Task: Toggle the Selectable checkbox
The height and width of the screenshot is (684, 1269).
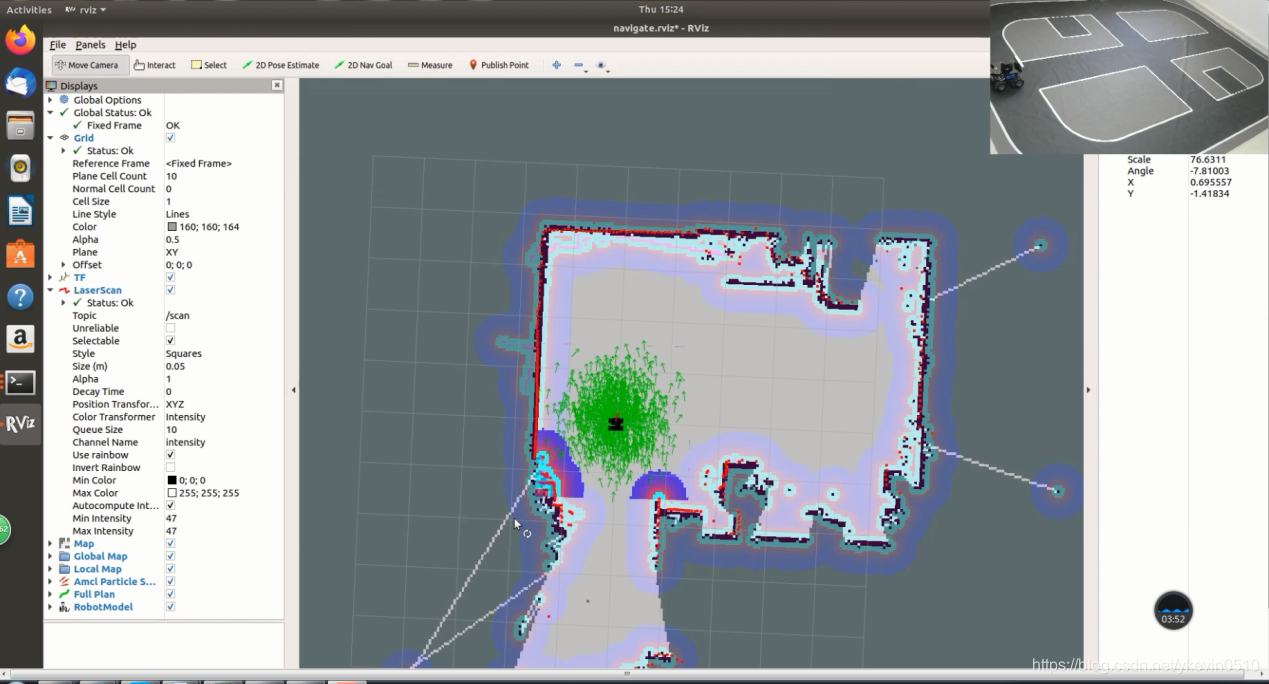Action: [x=170, y=341]
